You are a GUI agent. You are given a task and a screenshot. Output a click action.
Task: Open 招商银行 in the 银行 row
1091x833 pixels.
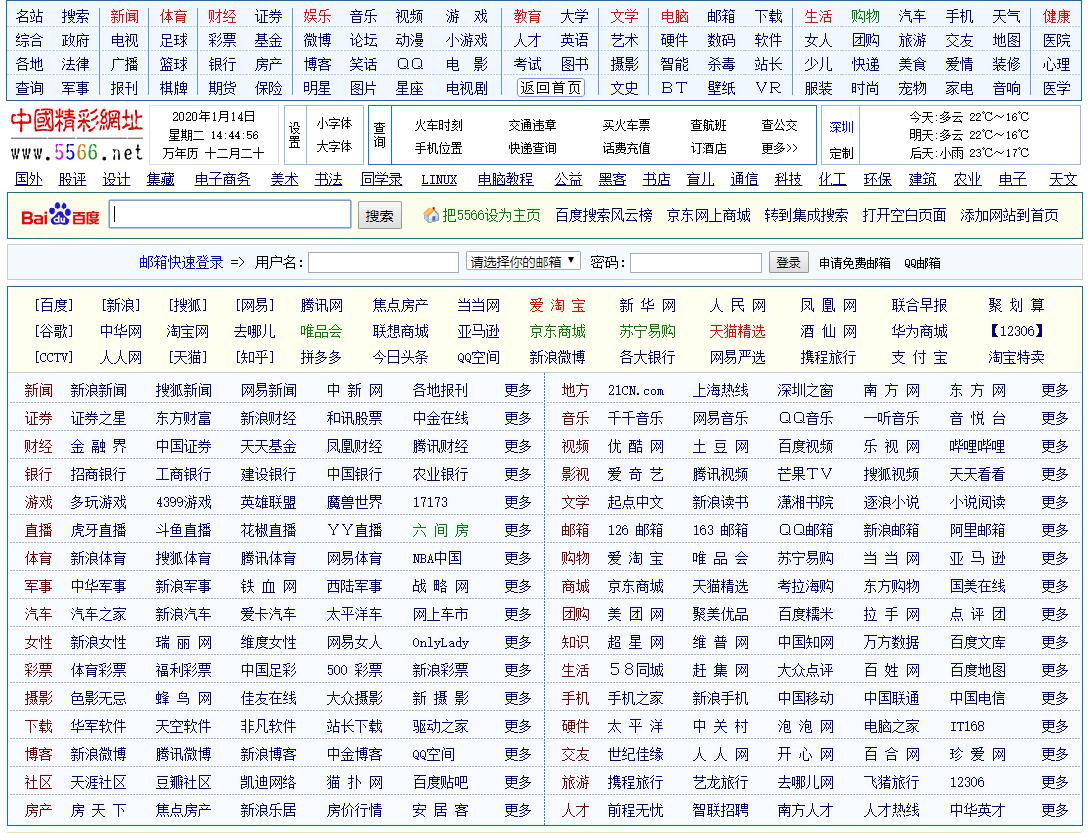click(x=98, y=475)
